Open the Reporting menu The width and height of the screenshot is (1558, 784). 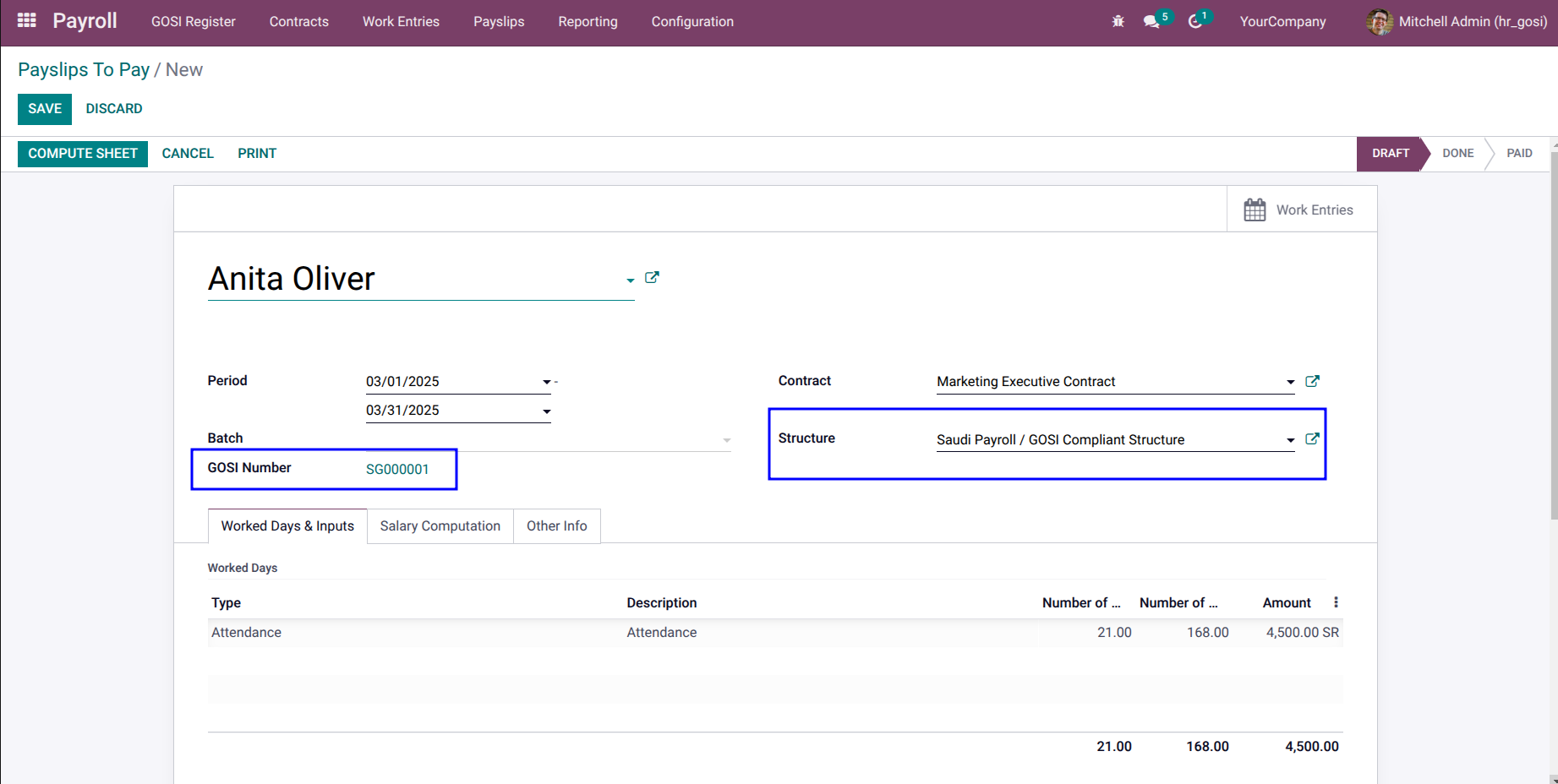(588, 21)
